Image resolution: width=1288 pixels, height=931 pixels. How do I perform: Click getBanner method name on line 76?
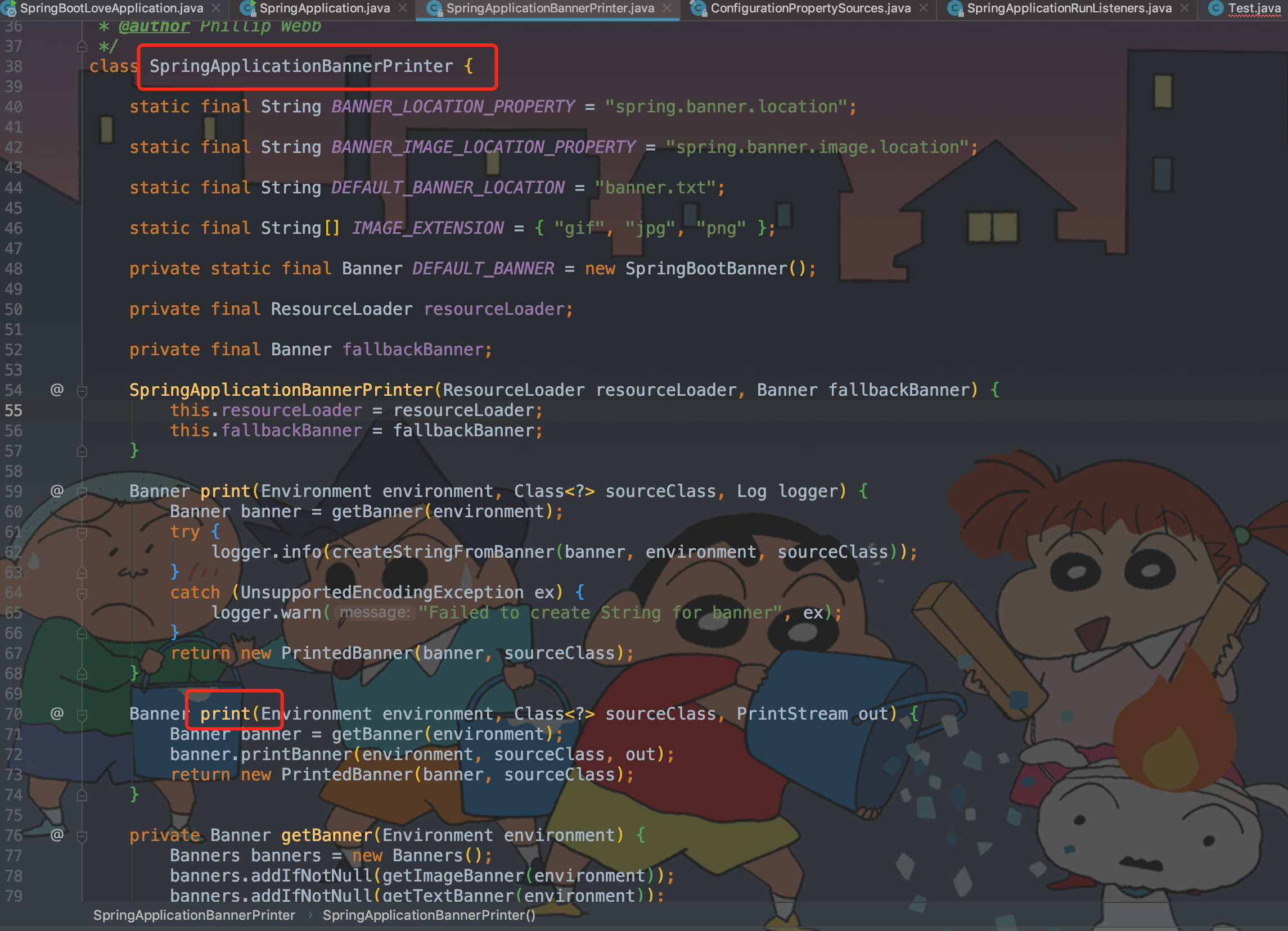pos(327,835)
